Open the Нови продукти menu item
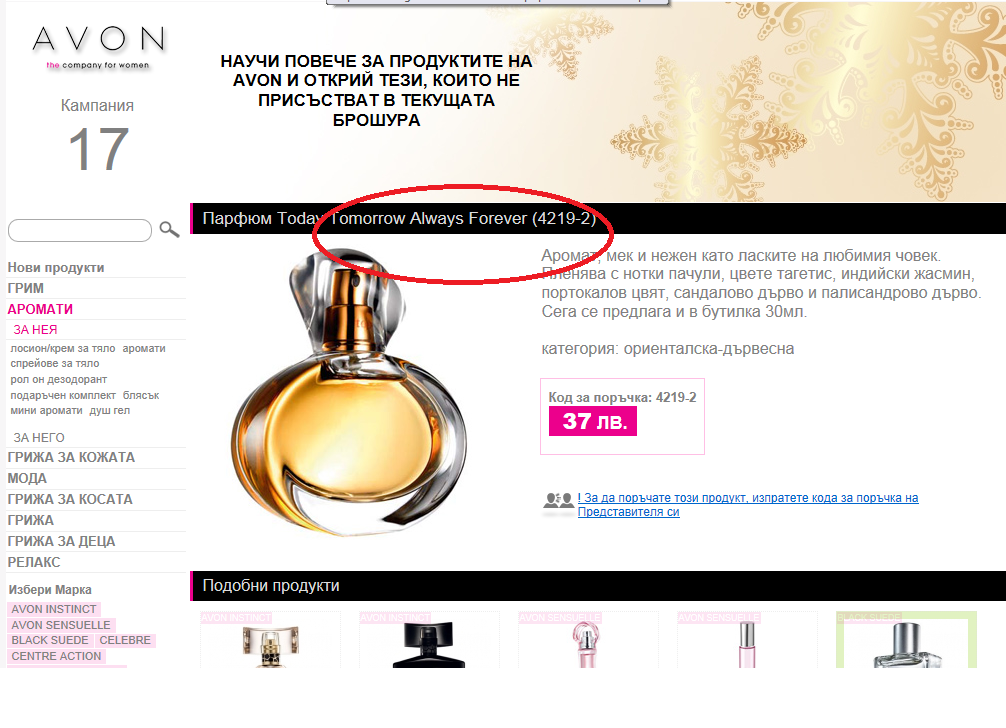Screen dimensions: 1006x728 (x=56, y=267)
